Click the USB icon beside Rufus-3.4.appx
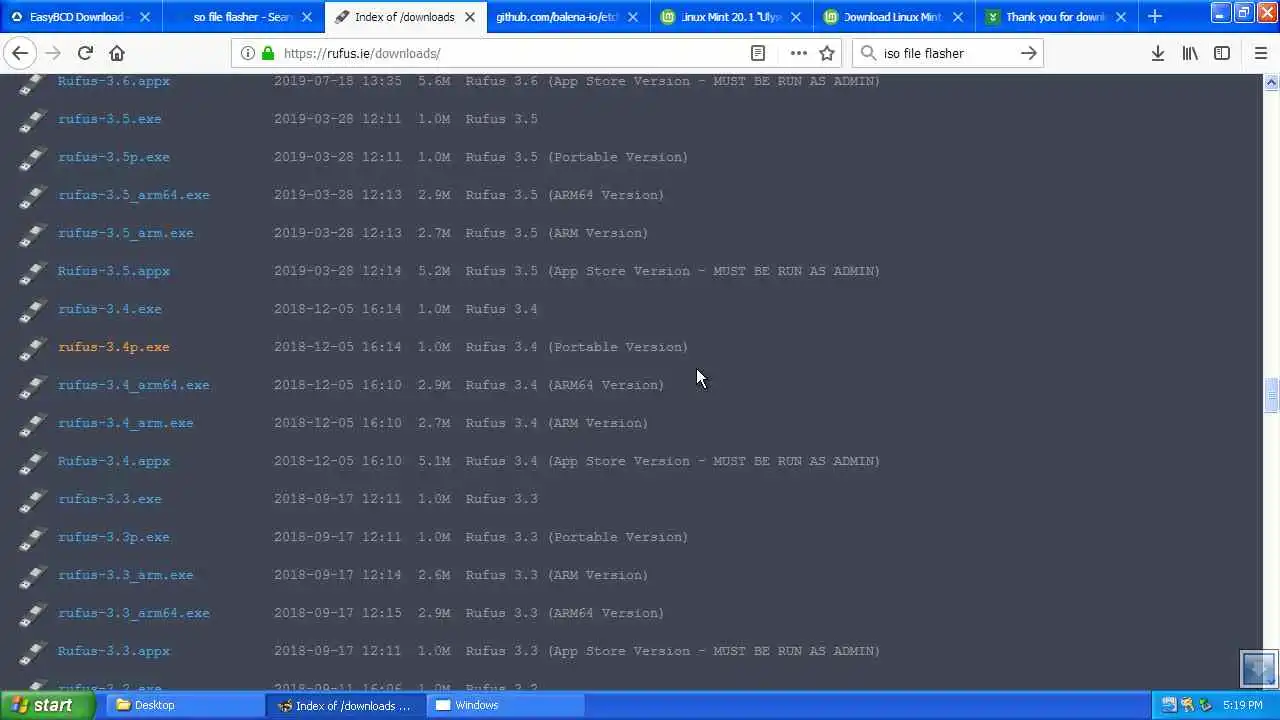 point(32,463)
